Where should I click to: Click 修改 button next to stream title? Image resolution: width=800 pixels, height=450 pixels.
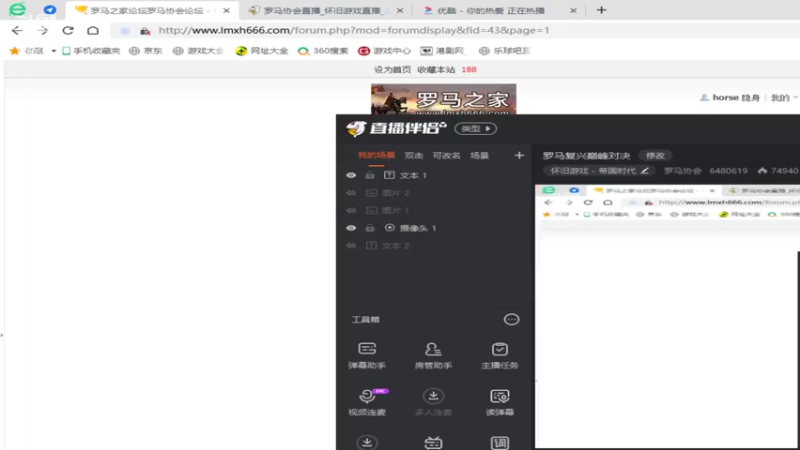pyautogui.click(x=656, y=156)
